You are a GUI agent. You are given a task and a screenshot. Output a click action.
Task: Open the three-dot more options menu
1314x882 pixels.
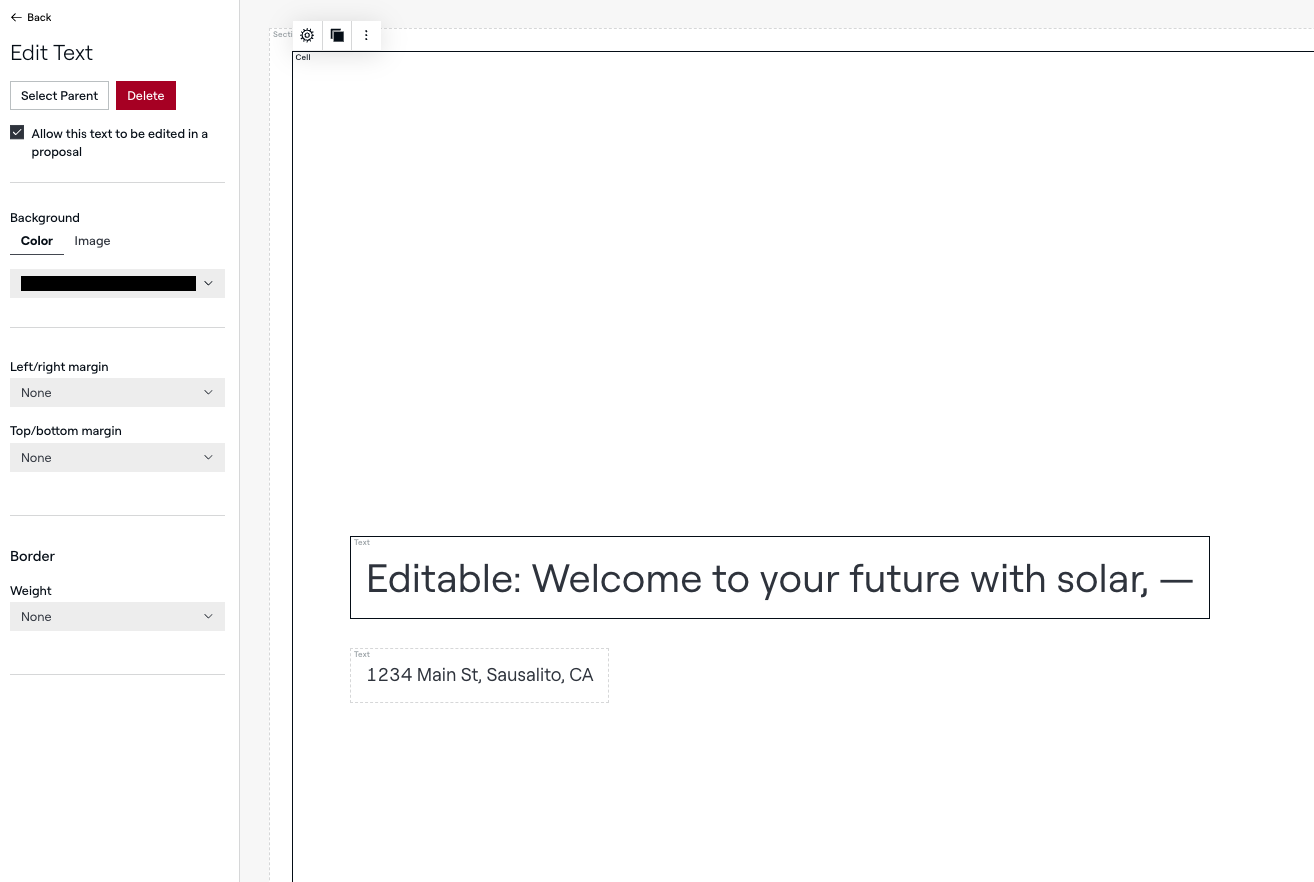tap(366, 35)
